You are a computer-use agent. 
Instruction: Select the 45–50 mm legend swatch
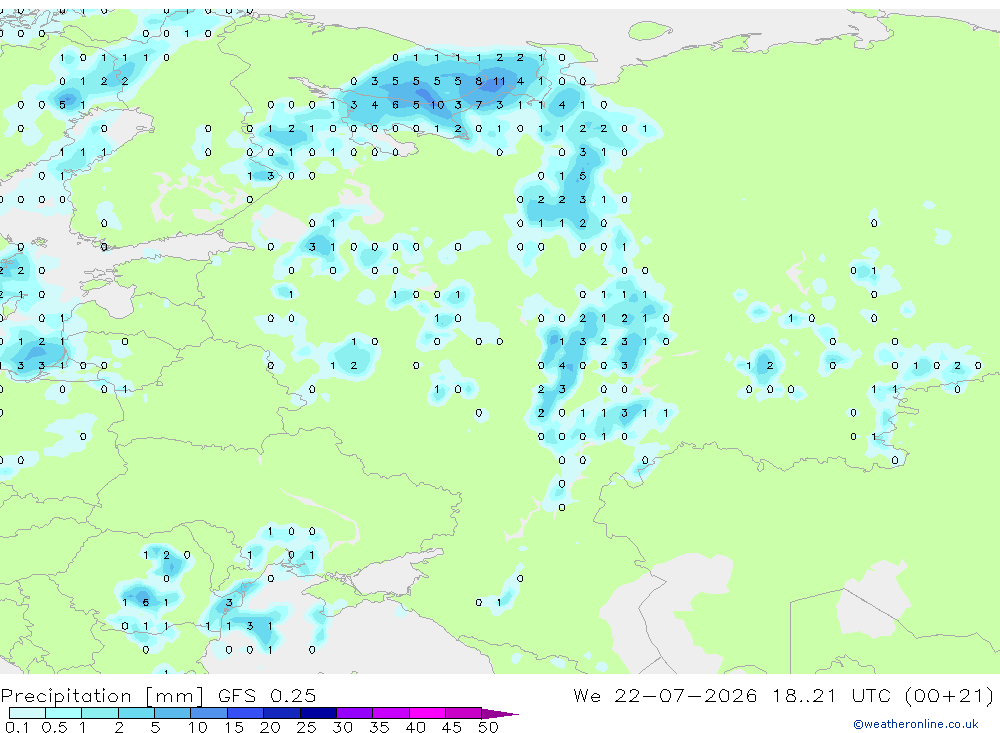464,713
